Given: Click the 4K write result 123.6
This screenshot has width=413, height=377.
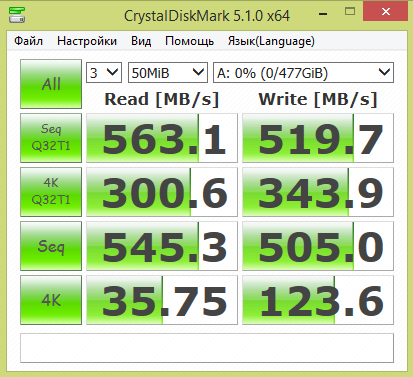Looking at the screenshot, I should (x=318, y=300).
